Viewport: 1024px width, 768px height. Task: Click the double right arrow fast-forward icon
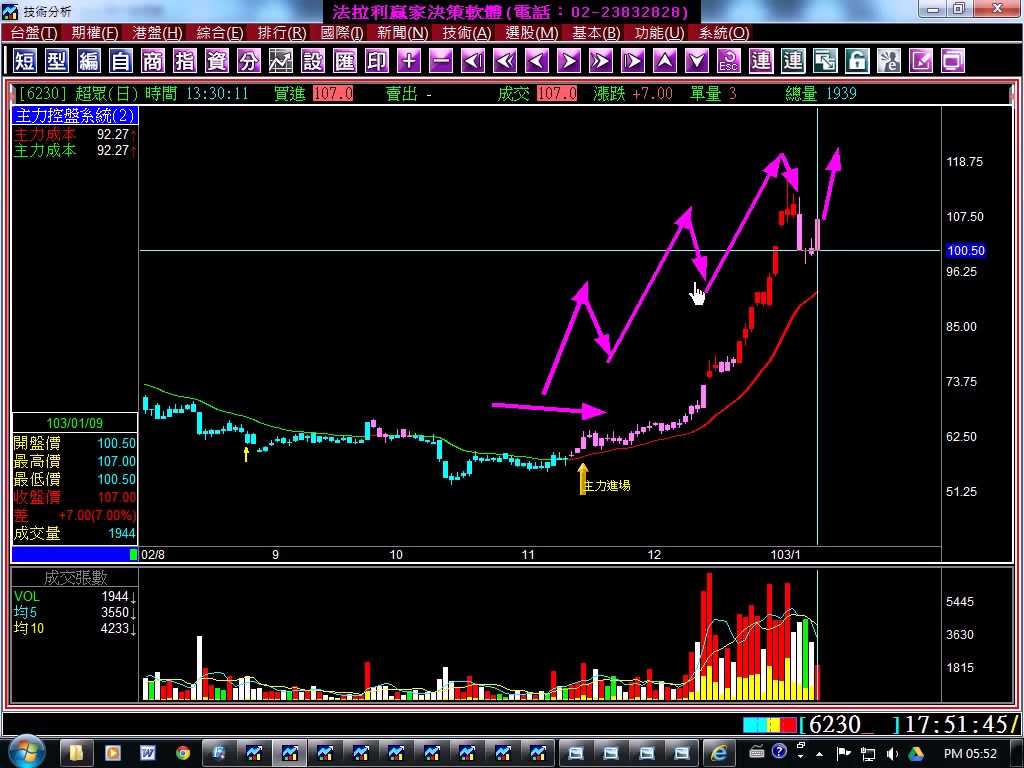tap(601, 61)
